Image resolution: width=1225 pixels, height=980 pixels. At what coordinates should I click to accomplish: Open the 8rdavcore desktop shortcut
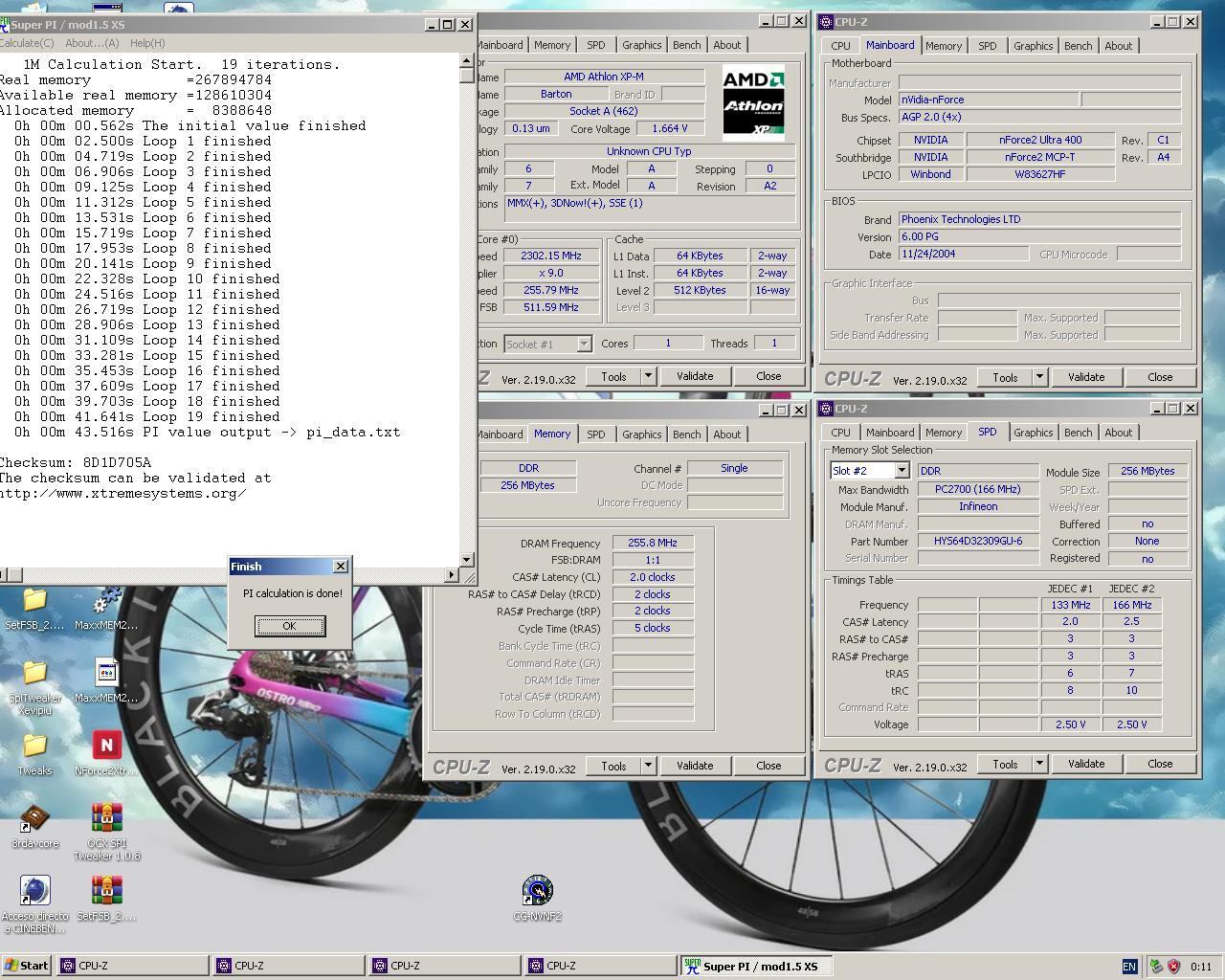coord(34,817)
